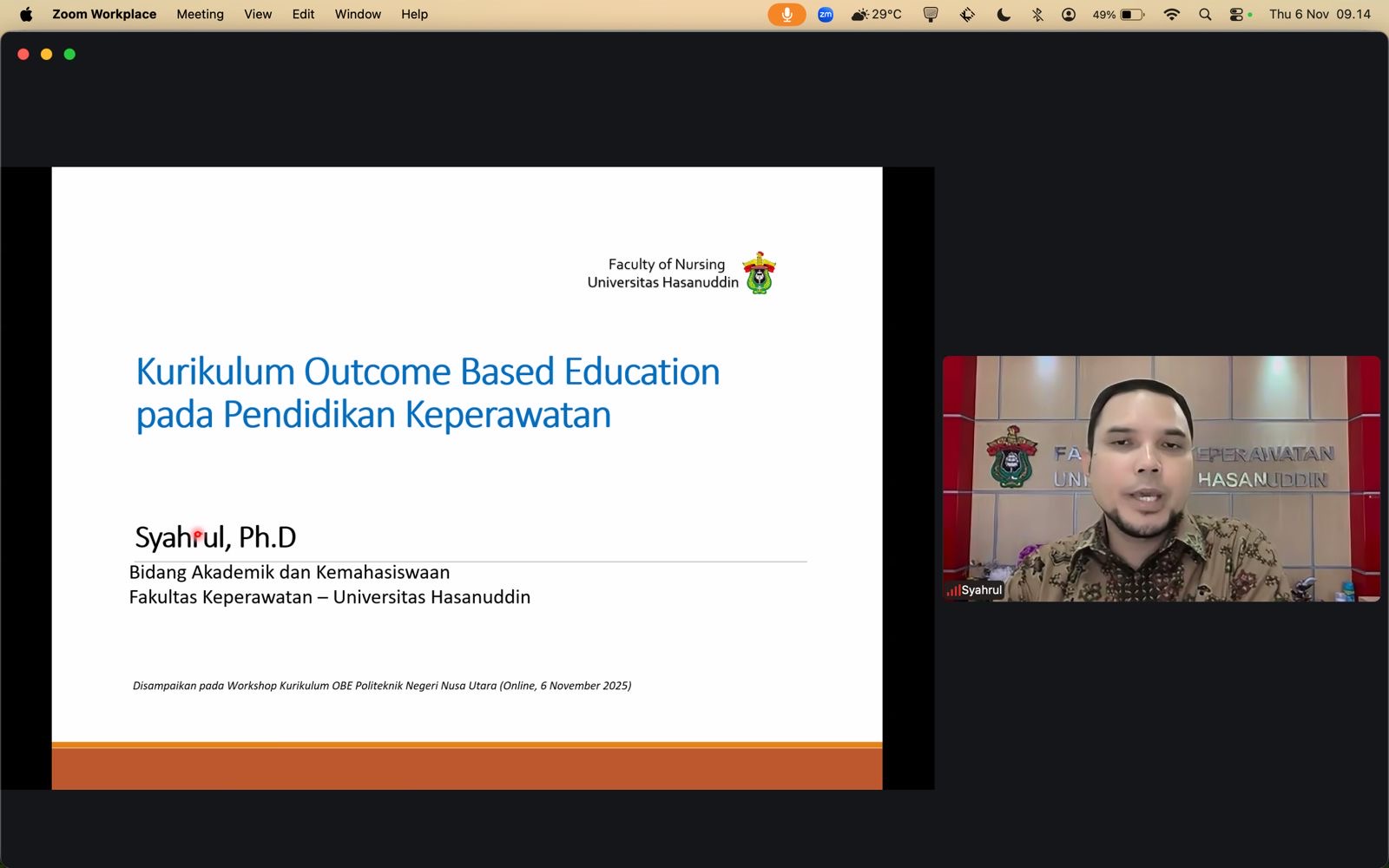Viewport: 1389px width, 868px height.
Task: Open the Wi-Fi status menu
Action: (1172, 15)
